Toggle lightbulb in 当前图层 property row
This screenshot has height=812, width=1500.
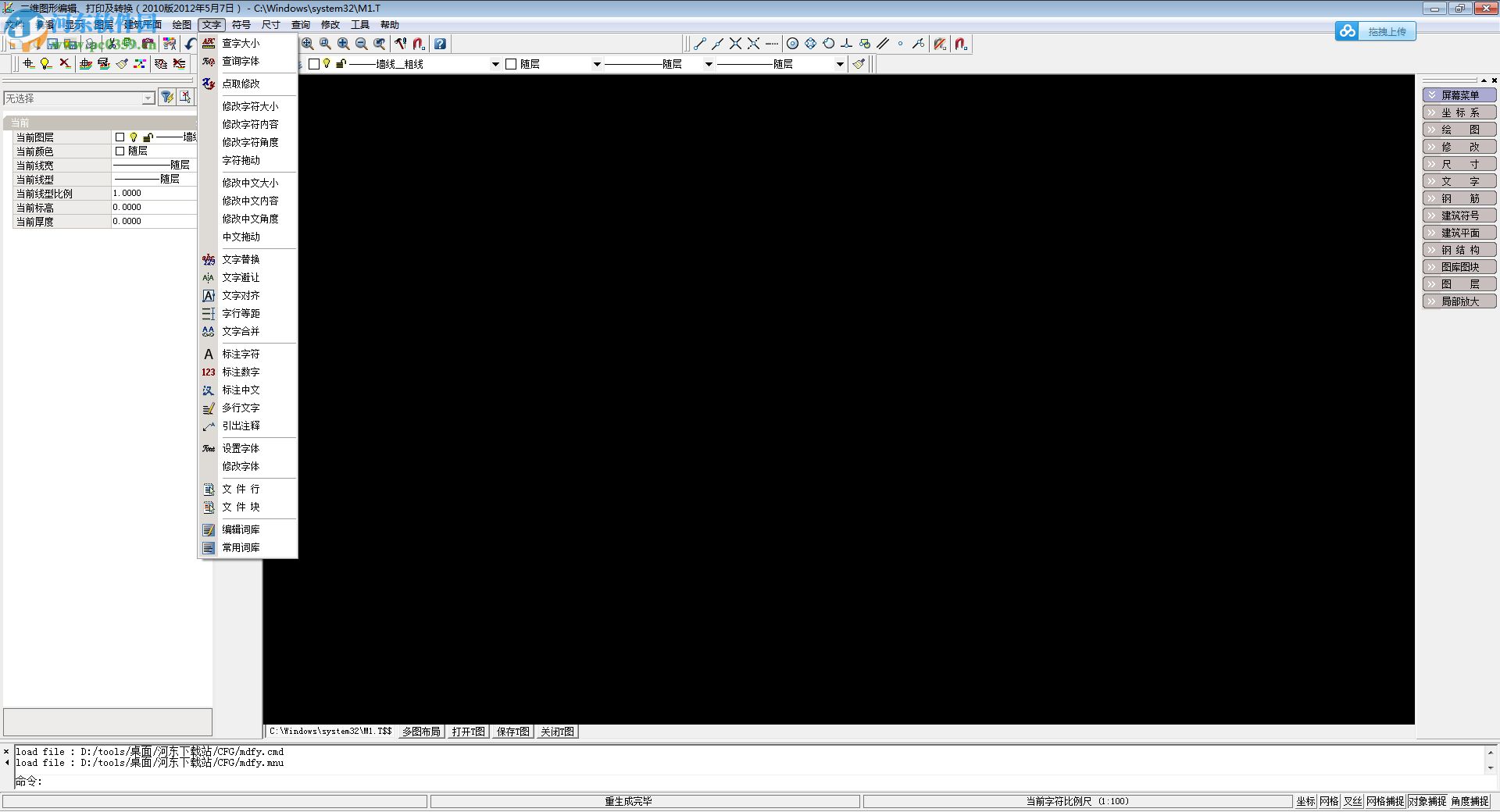click(134, 137)
